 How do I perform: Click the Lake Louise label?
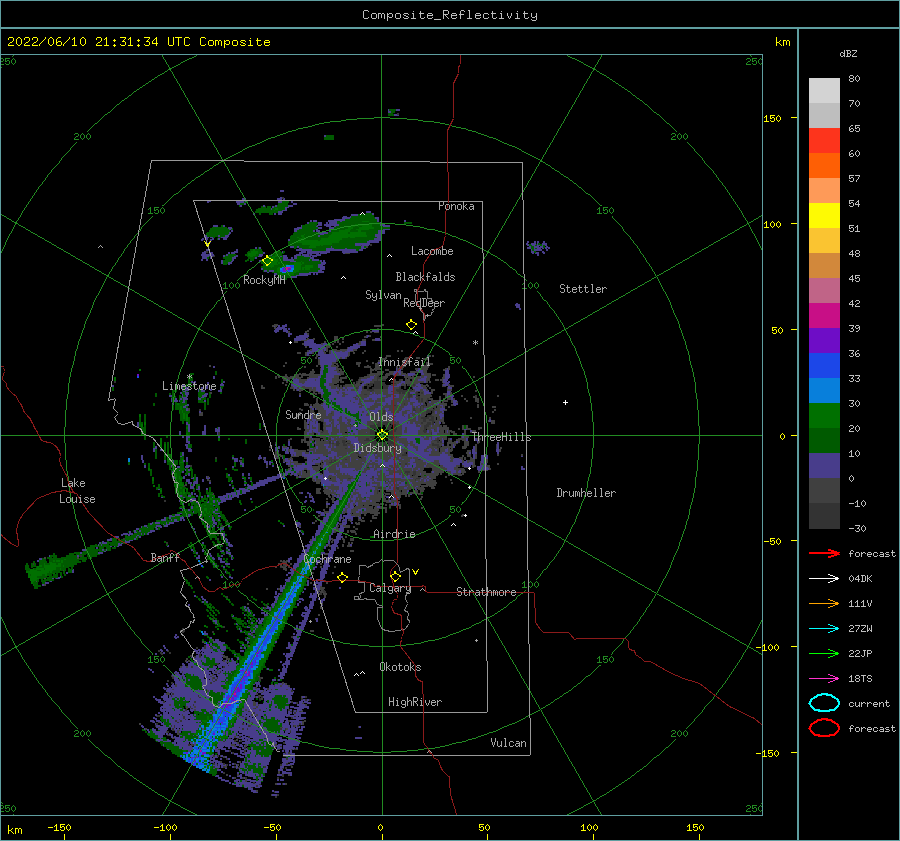[77, 491]
